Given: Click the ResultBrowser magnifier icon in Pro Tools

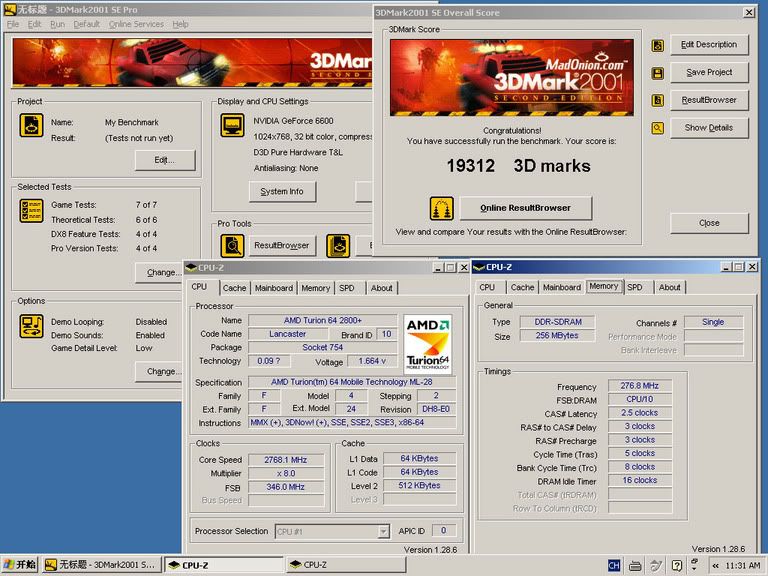Looking at the screenshot, I should point(232,246).
